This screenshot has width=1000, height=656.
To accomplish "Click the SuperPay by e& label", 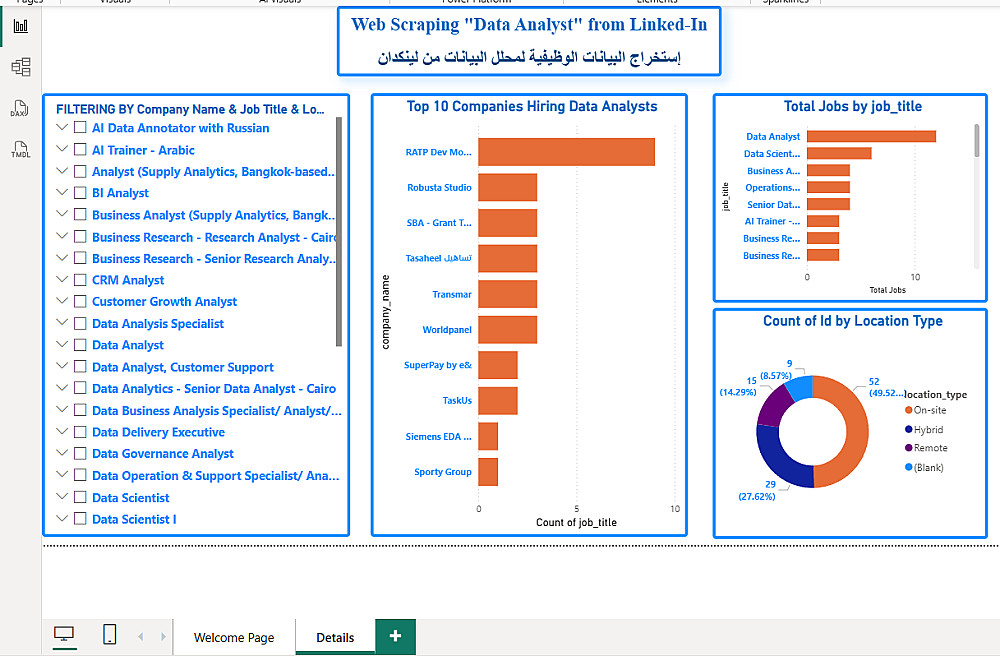I will click(x=438, y=365).
